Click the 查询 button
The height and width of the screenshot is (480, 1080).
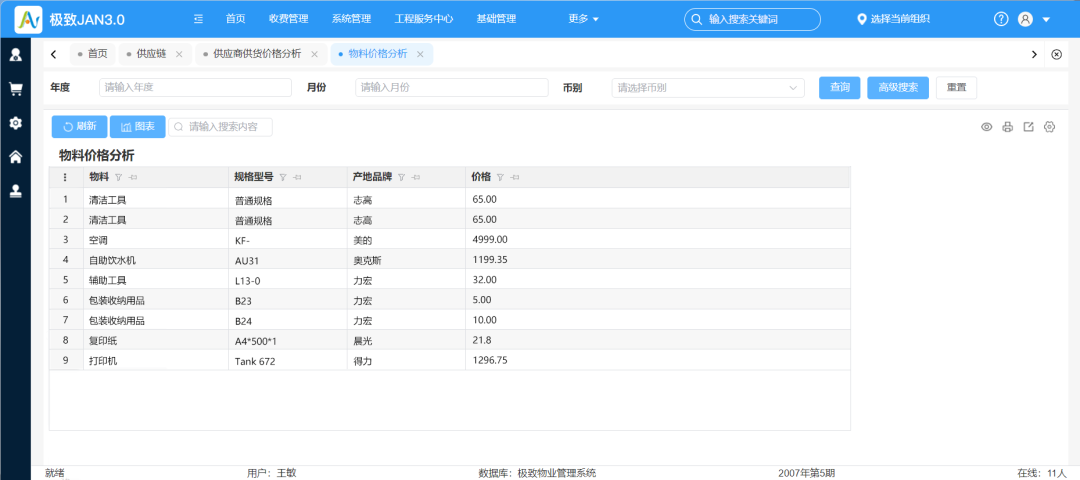click(840, 87)
